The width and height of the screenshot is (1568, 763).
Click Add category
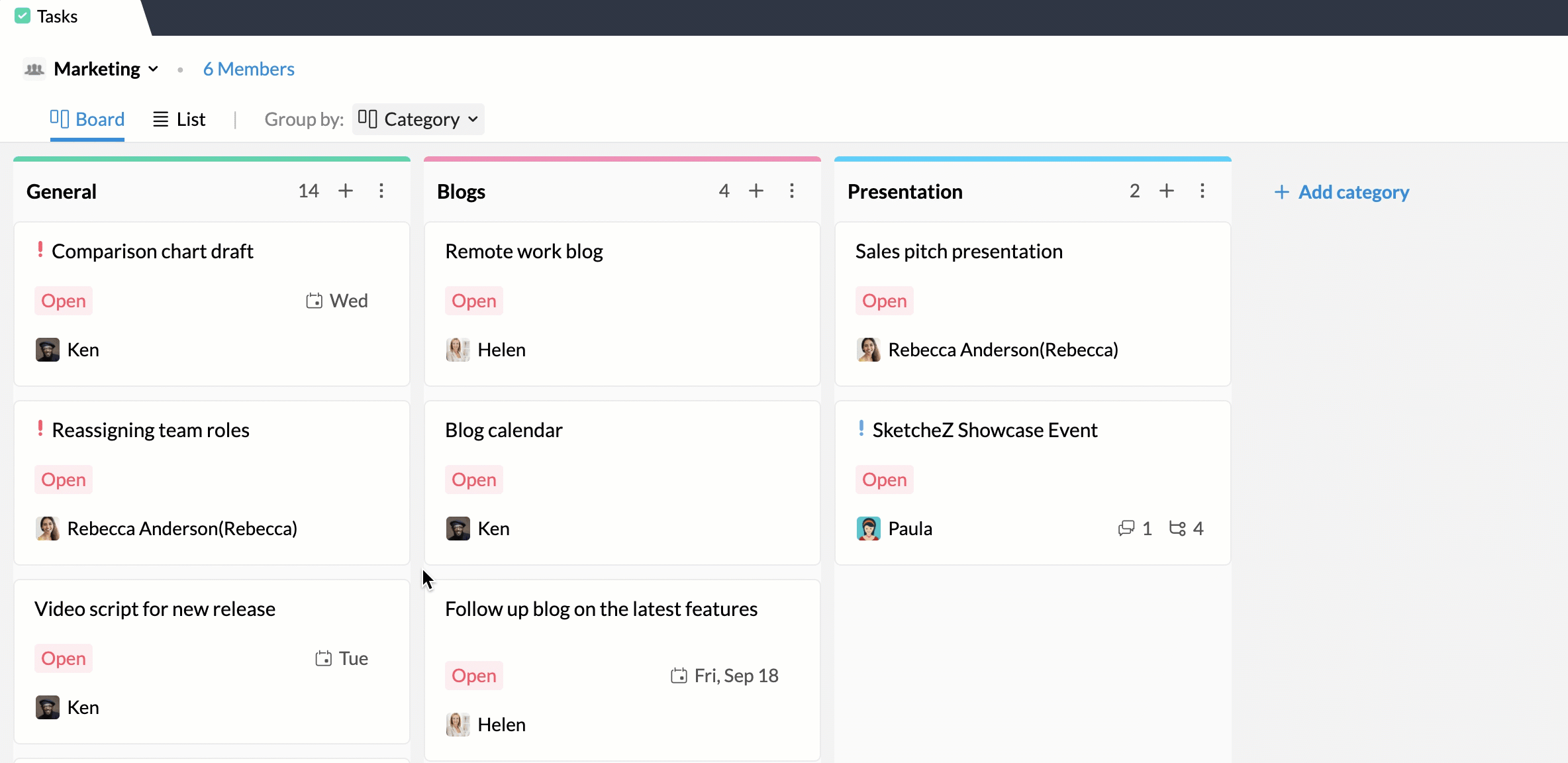(1342, 192)
